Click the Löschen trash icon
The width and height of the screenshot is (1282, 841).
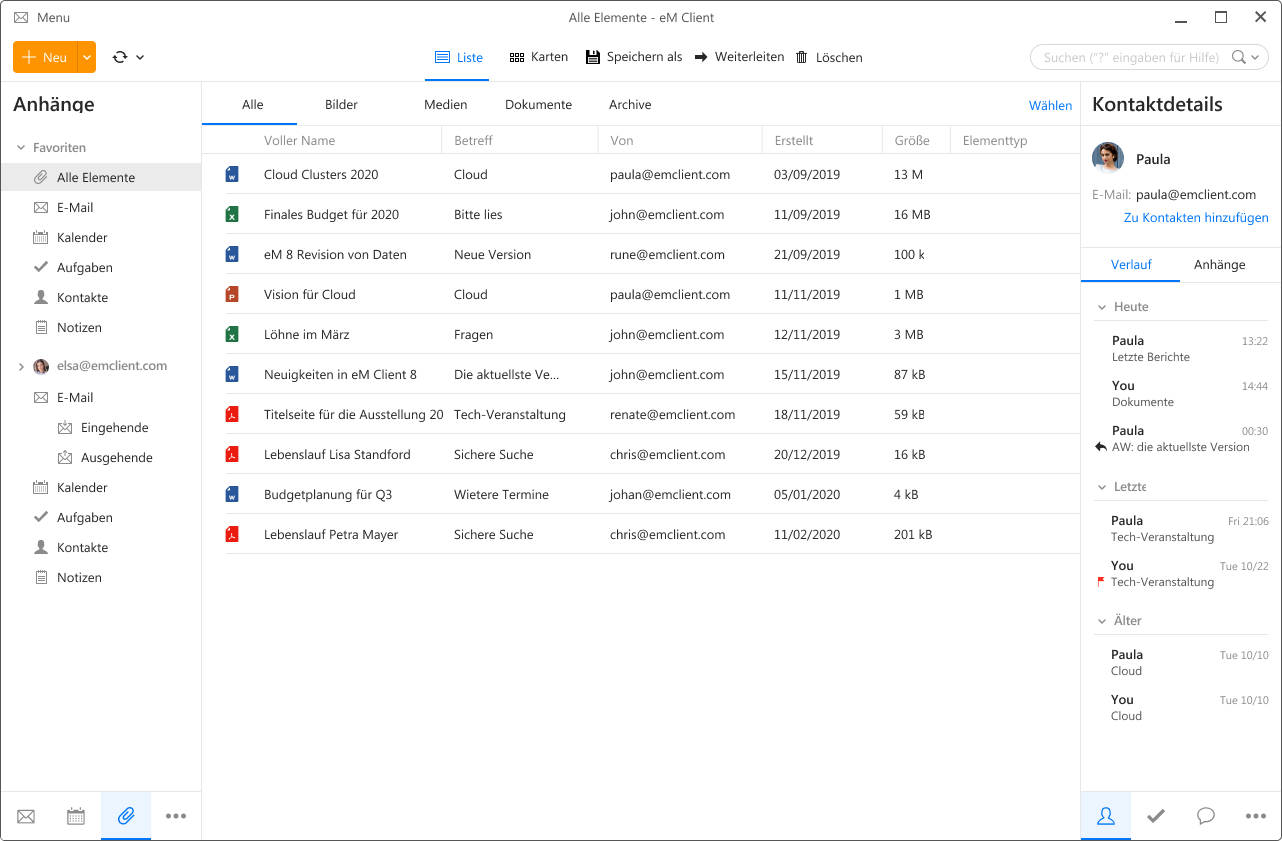802,57
